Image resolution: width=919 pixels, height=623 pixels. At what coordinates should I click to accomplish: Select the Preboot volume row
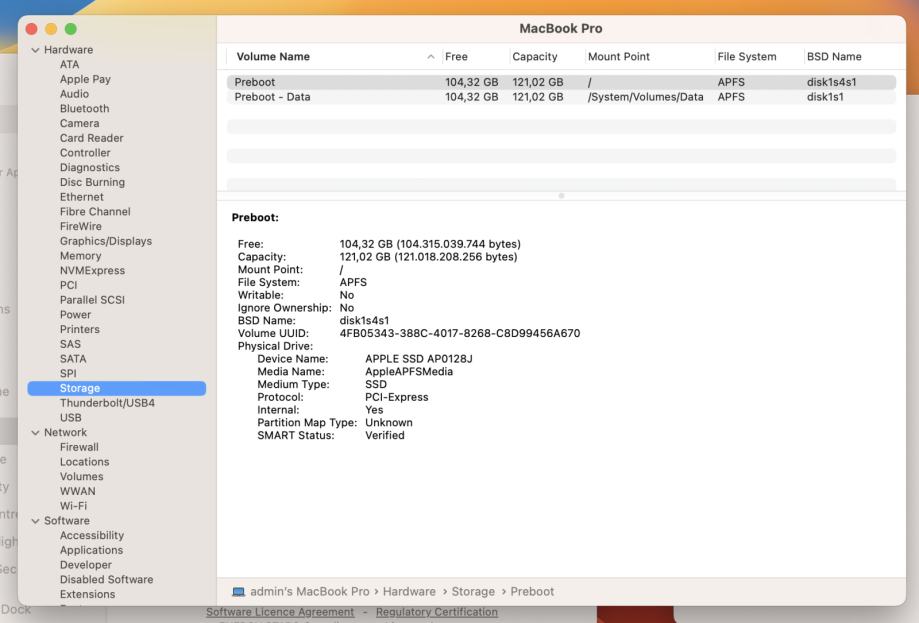coord(561,82)
